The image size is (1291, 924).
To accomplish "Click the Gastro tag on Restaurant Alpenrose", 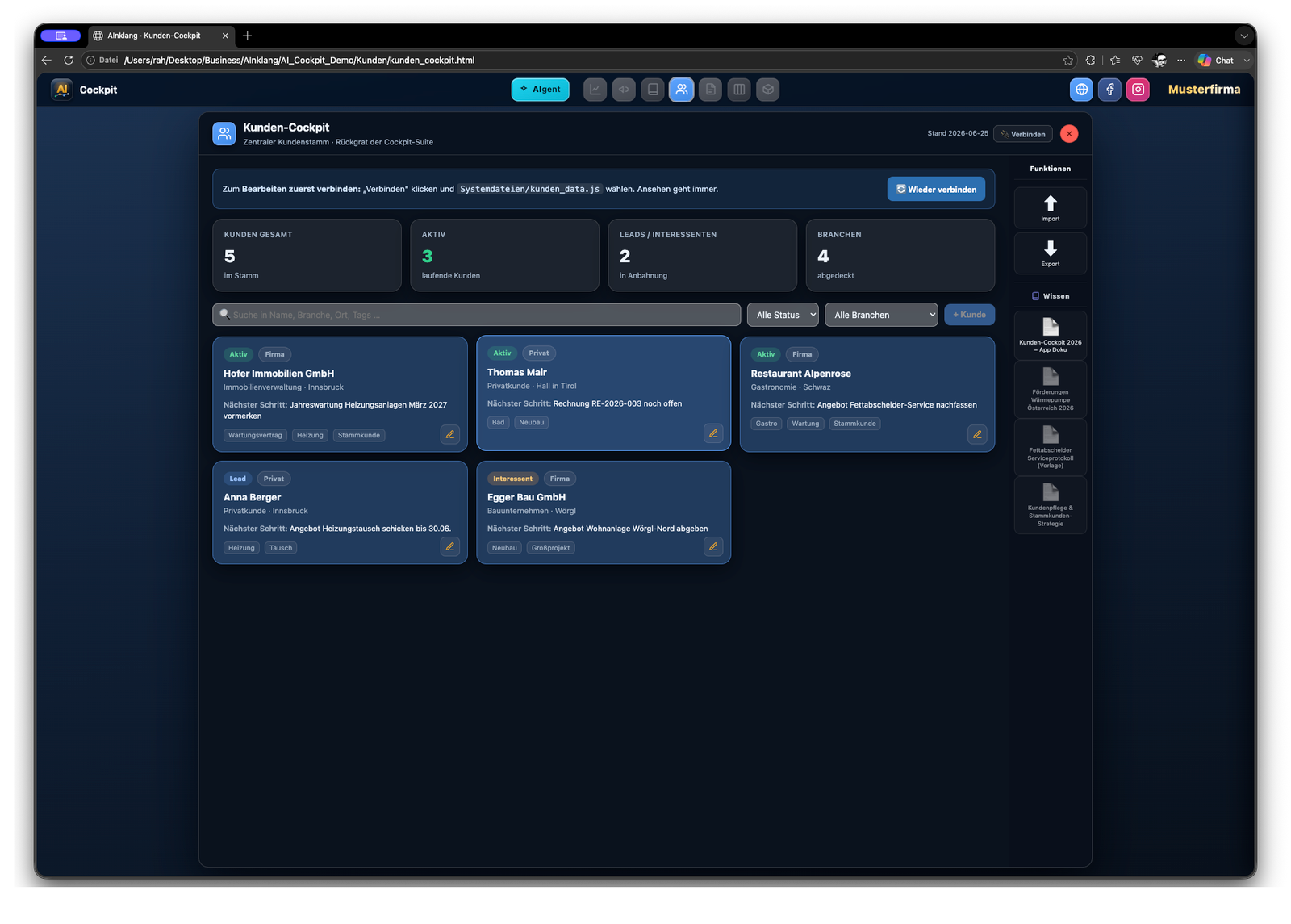I will [767, 424].
